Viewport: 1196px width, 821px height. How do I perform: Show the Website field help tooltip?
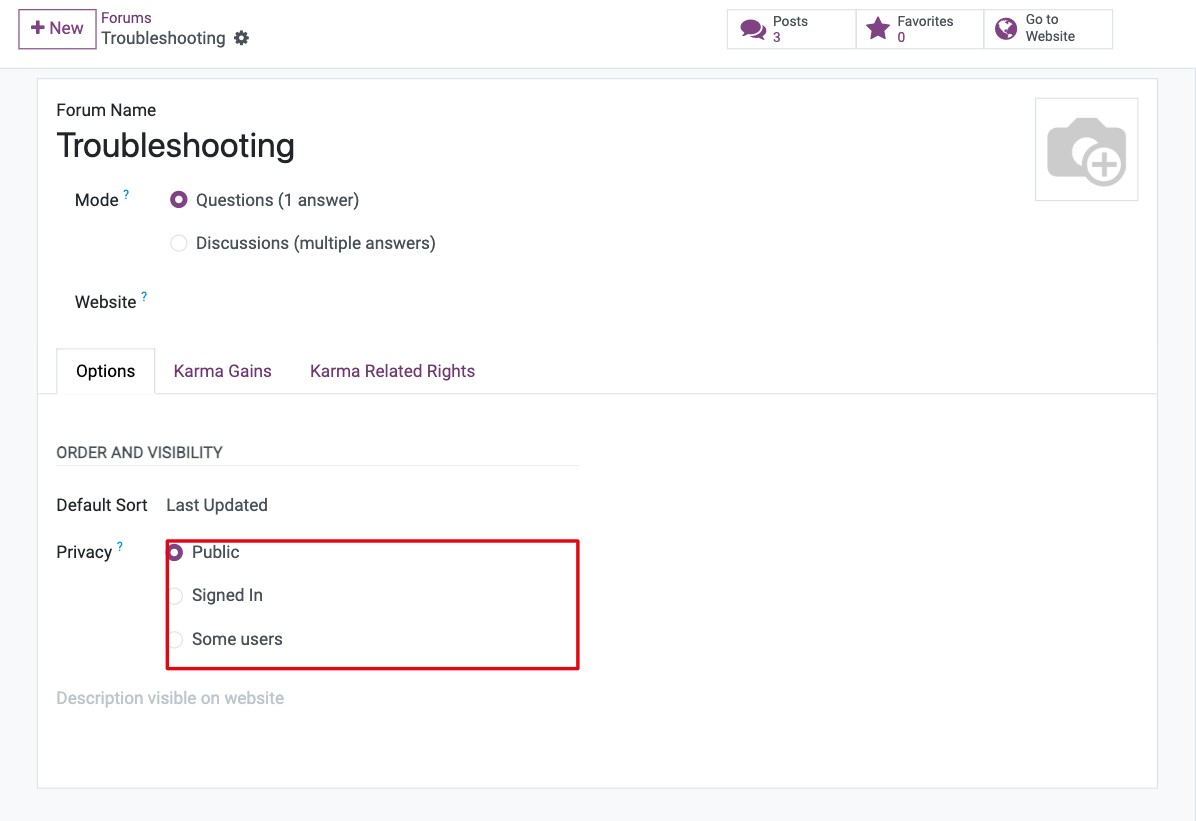[x=144, y=296]
